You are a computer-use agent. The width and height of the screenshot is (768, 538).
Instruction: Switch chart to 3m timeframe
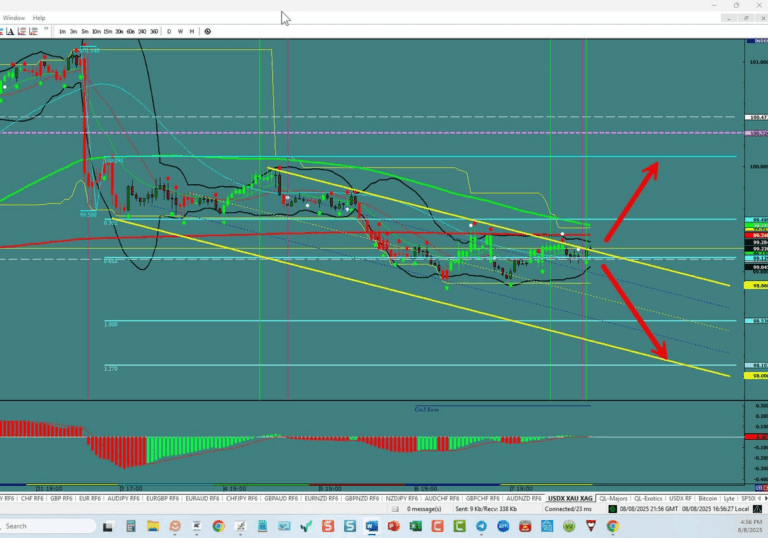pos(73,31)
